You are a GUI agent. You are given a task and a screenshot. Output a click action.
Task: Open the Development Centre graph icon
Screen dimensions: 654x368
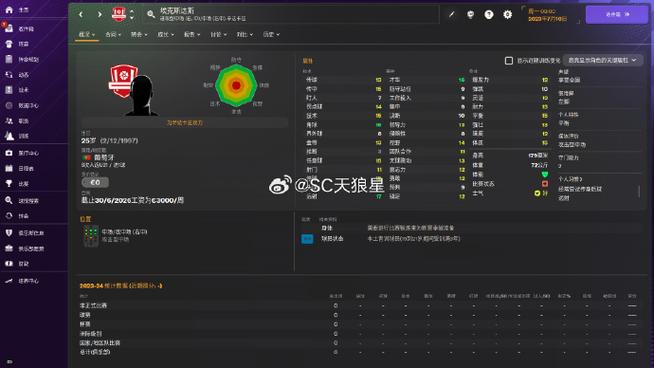click(9, 281)
